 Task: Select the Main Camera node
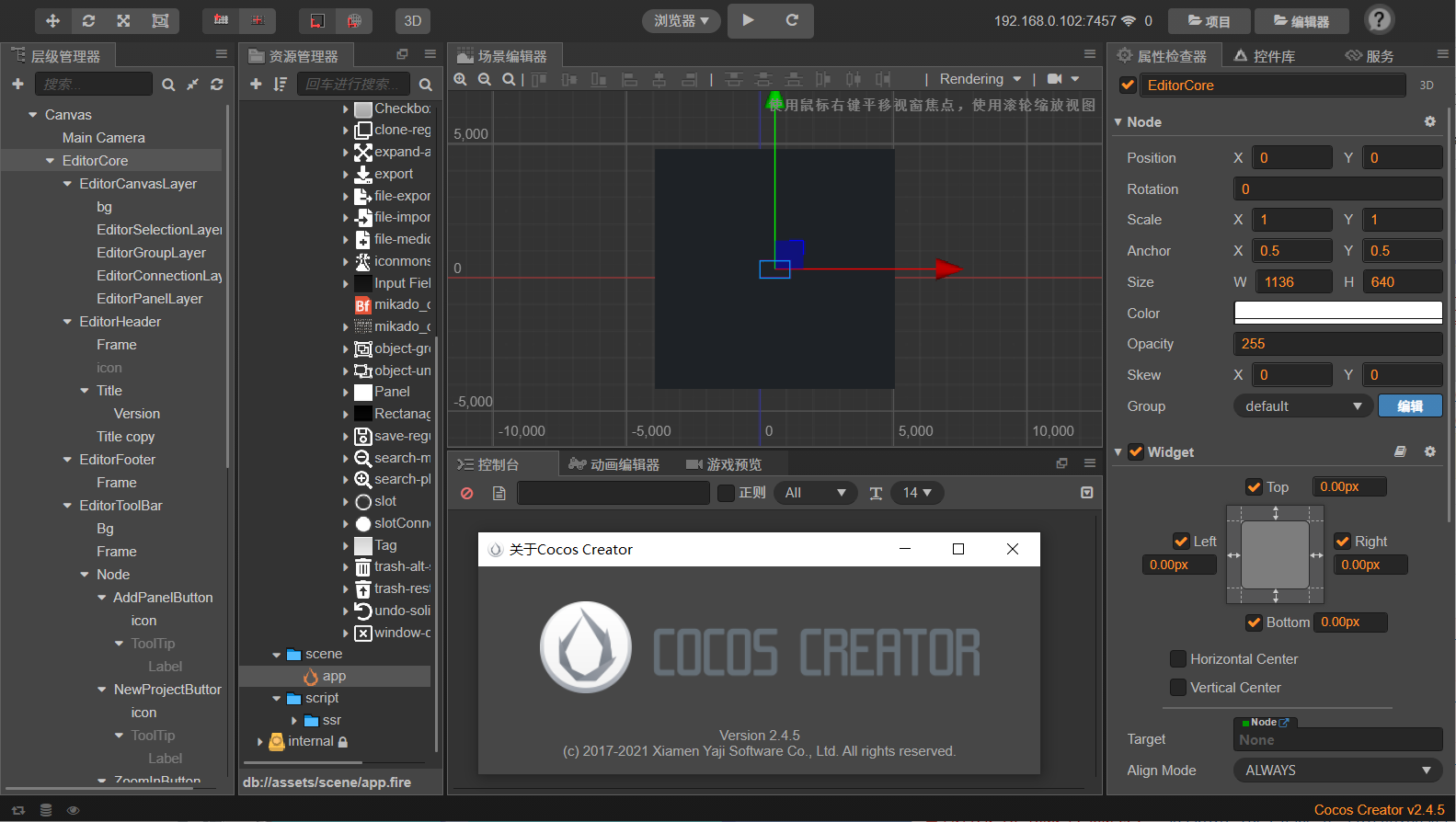tap(104, 138)
